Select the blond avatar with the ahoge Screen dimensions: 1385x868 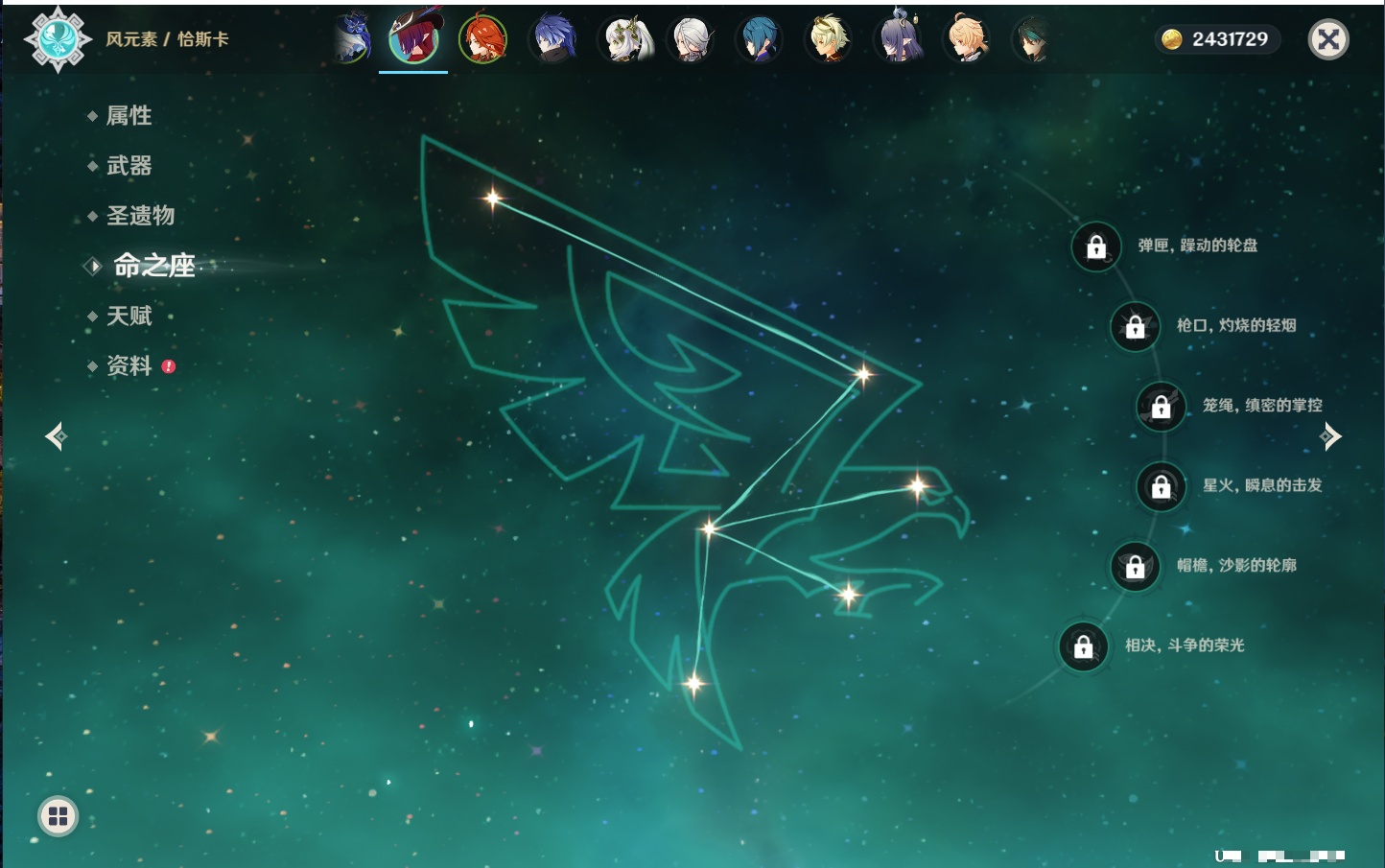(967, 39)
